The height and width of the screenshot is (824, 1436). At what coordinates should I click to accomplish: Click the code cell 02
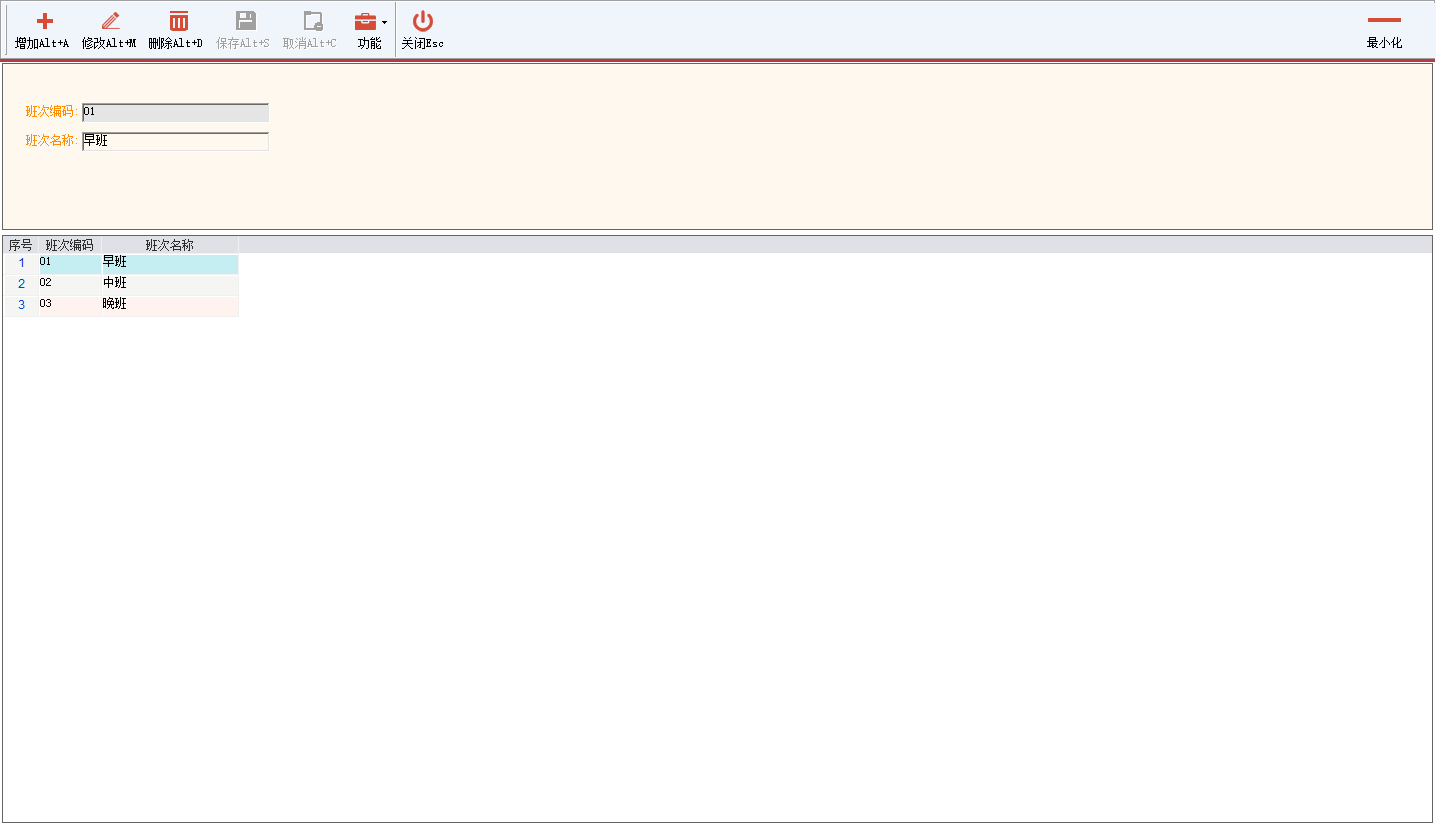pos(70,284)
